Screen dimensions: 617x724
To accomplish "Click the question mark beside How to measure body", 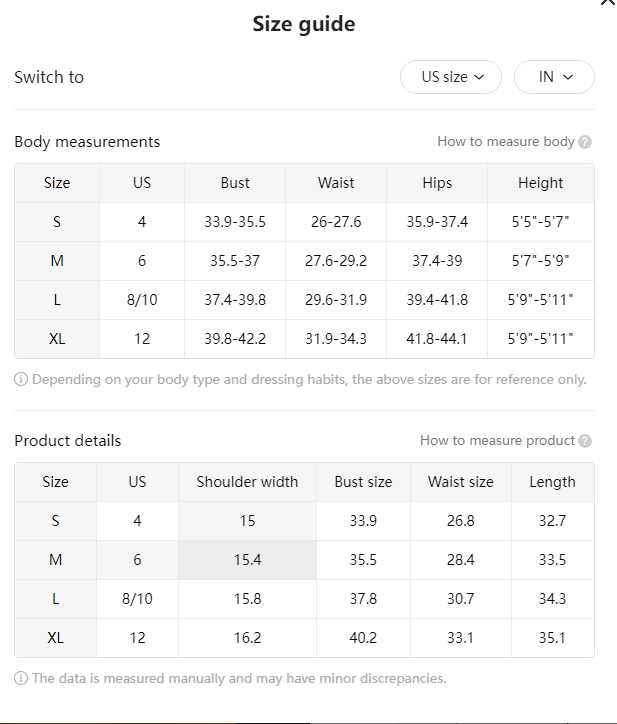I will coord(585,142).
